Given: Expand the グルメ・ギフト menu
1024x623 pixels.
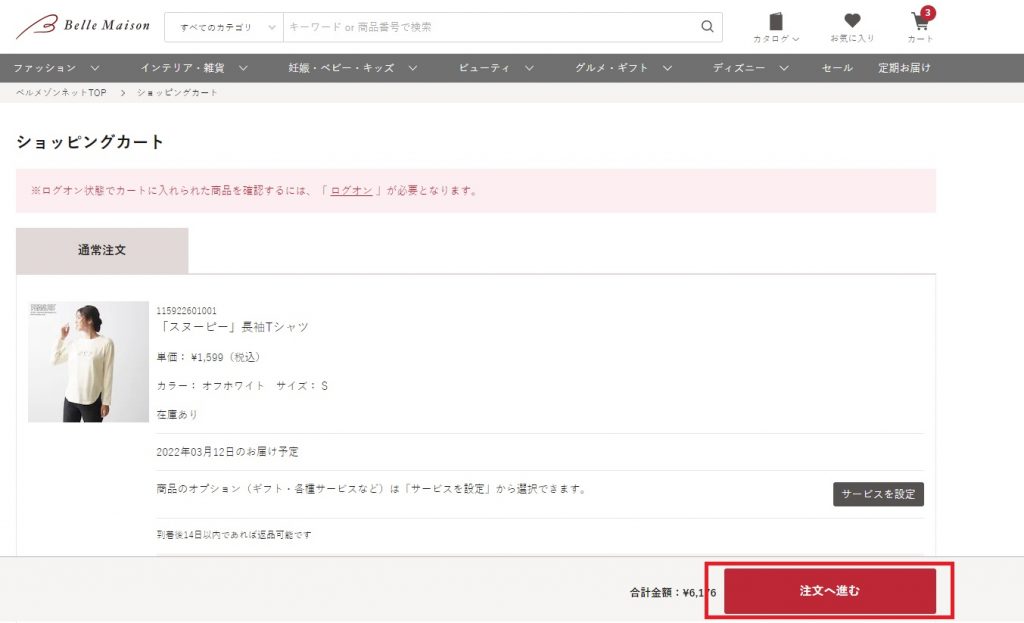Looking at the screenshot, I should tap(623, 68).
